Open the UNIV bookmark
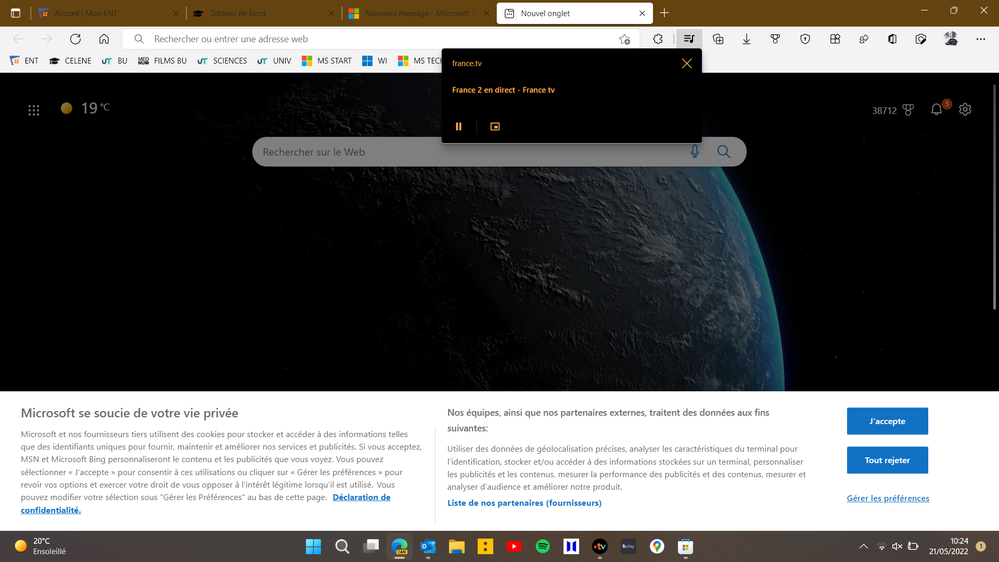The width and height of the screenshot is (999, 562). (275, 61)
